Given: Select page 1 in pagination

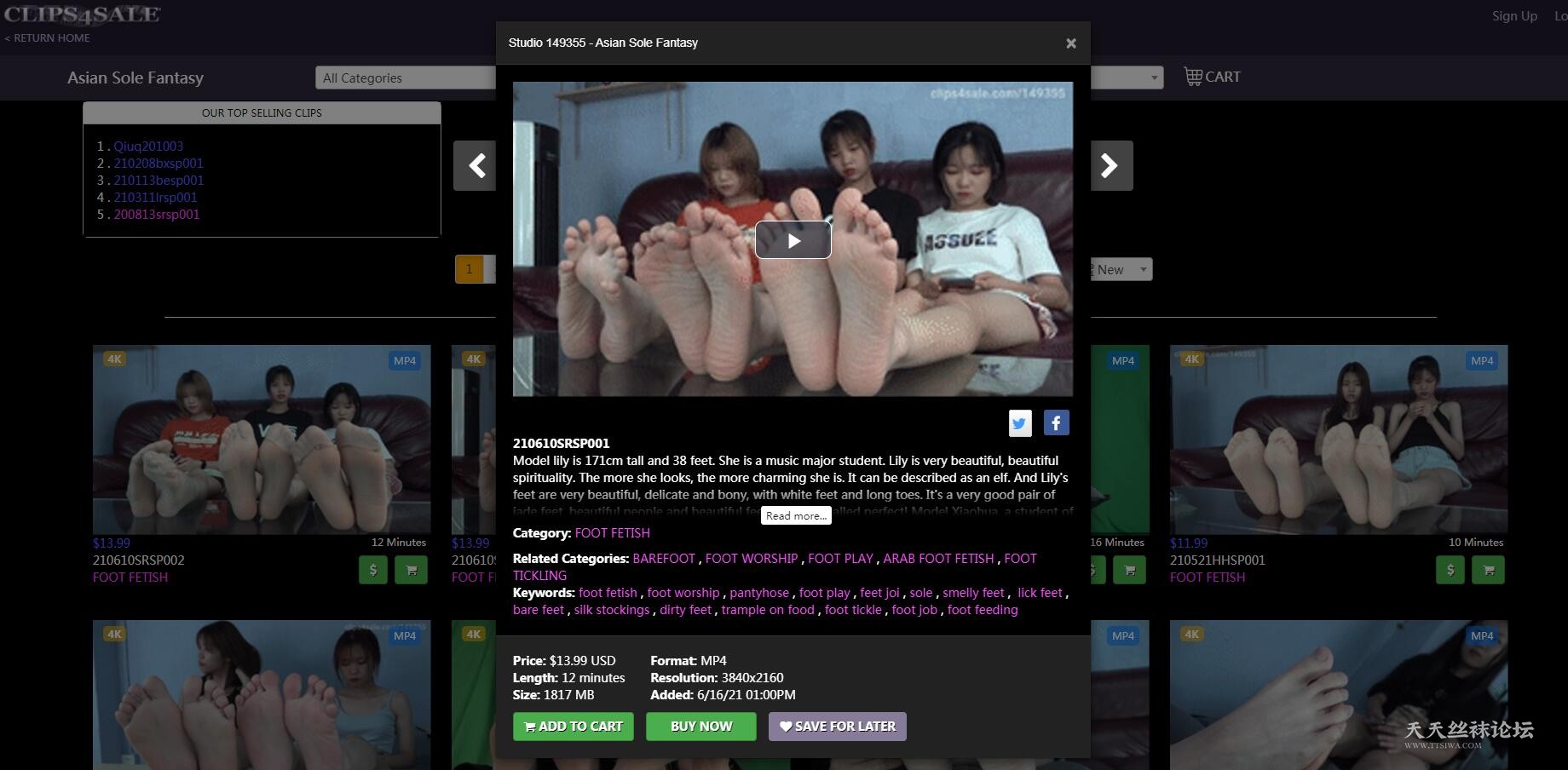Looking at the screenshot, I should pos(469,269).
